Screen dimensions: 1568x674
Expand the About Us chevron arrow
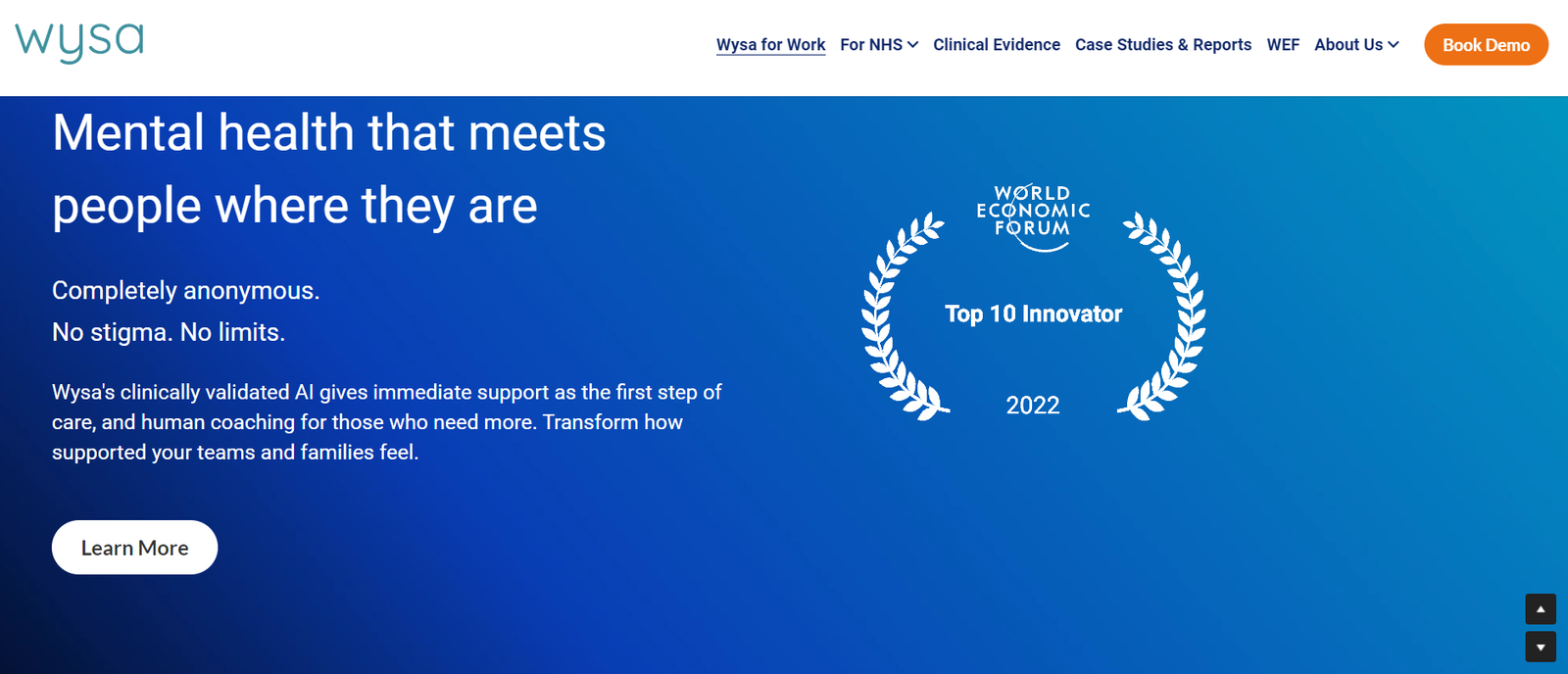click(1394, 45)
